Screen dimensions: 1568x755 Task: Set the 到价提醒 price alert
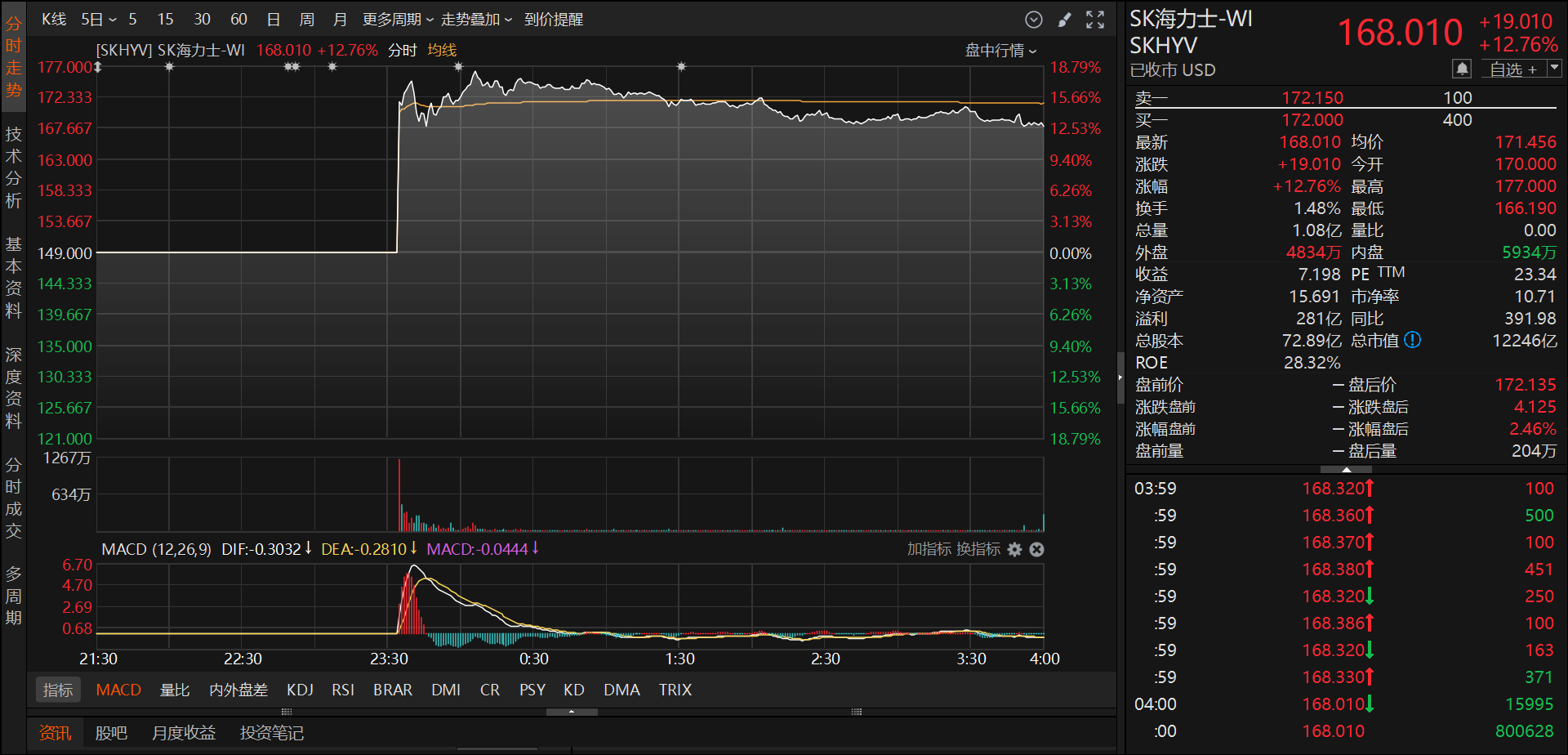[554, 20]
